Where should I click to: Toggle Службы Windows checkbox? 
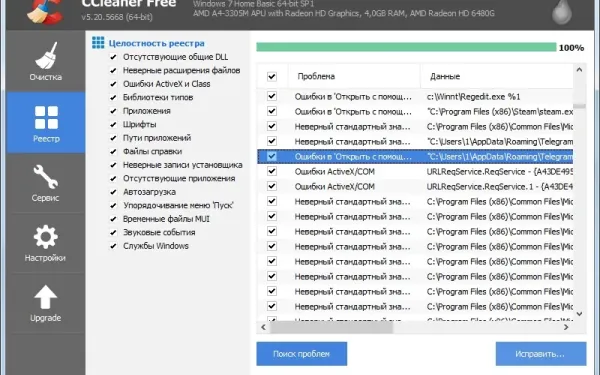113,246
